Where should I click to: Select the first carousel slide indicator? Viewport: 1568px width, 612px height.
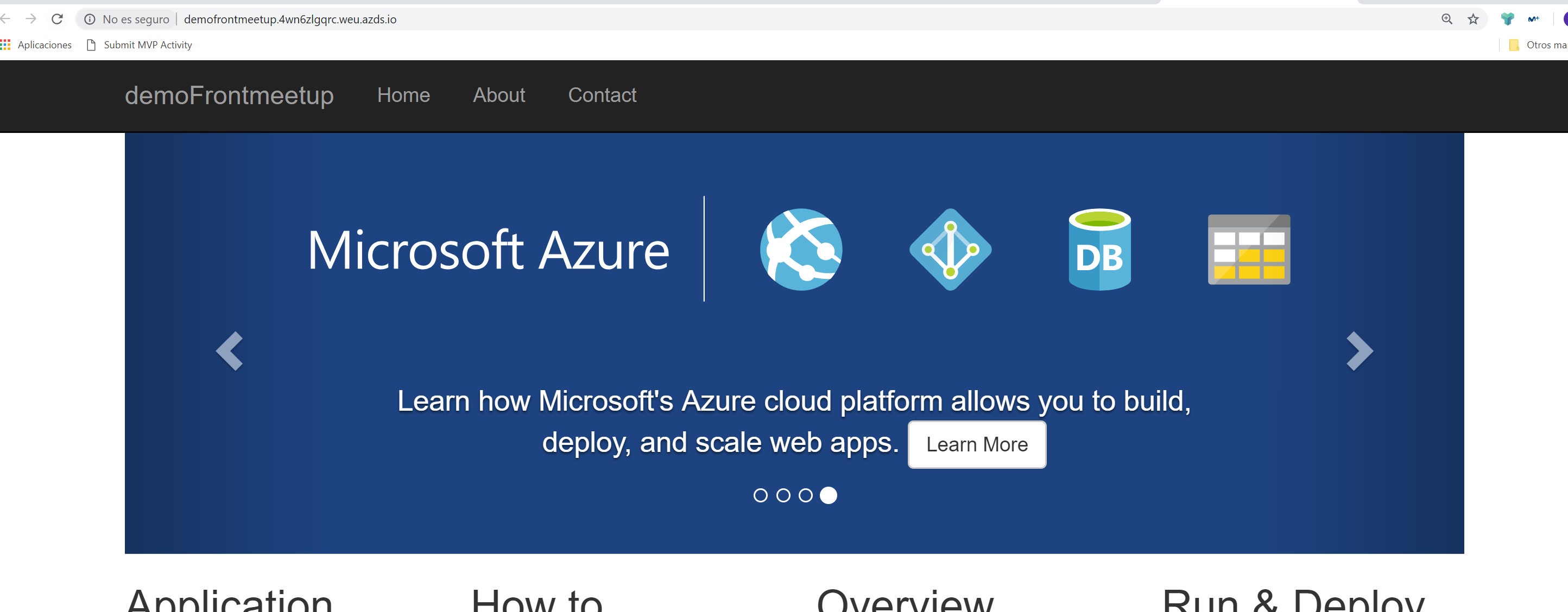point(760,495)
